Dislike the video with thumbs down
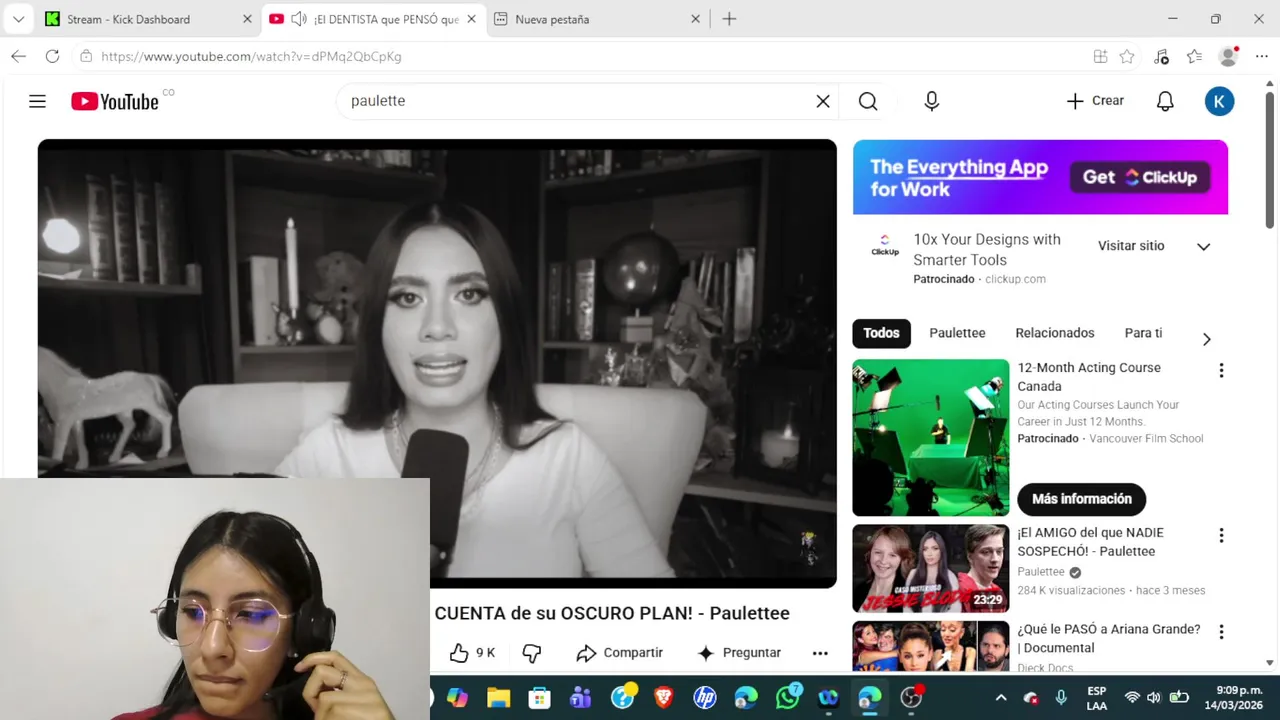This screenshot has height=720, width=1280. click(x=532, y=653)
